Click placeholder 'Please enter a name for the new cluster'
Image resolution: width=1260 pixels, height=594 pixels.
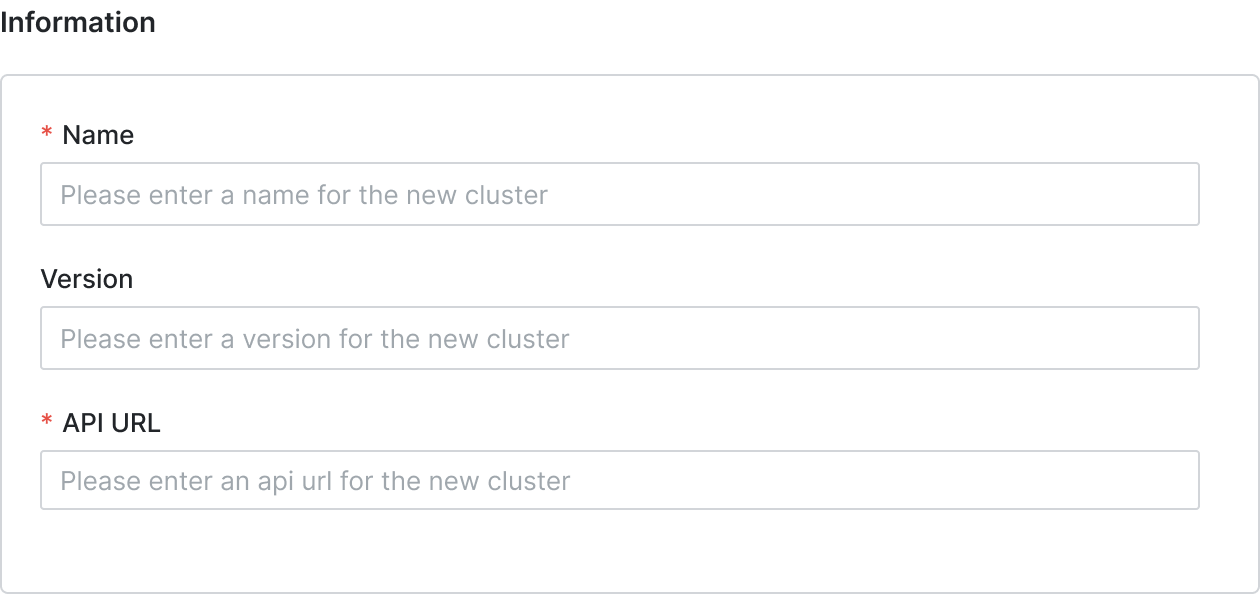[304, 194]
